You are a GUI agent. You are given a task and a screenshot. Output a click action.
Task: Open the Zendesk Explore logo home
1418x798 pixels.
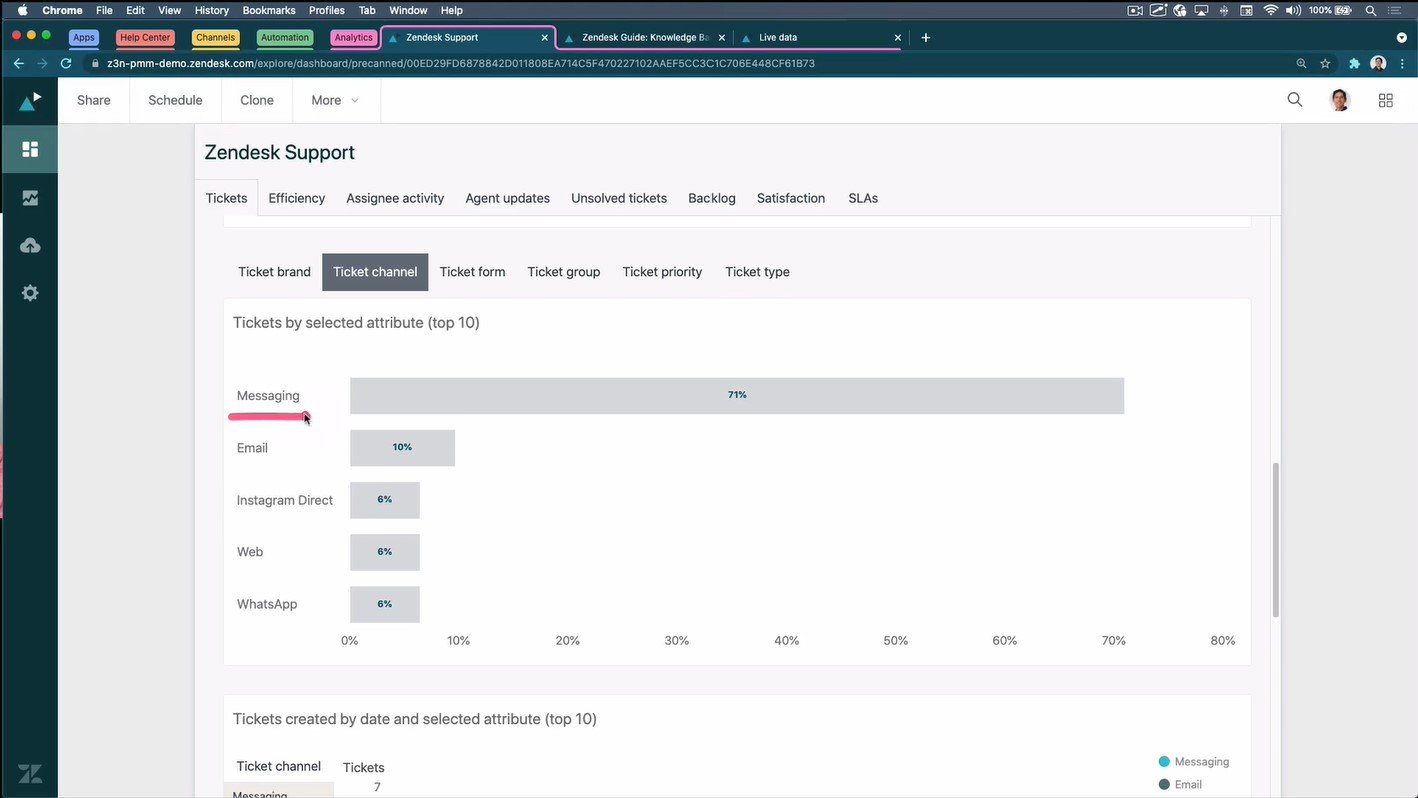pyautogui.click(x=30, y=101)
